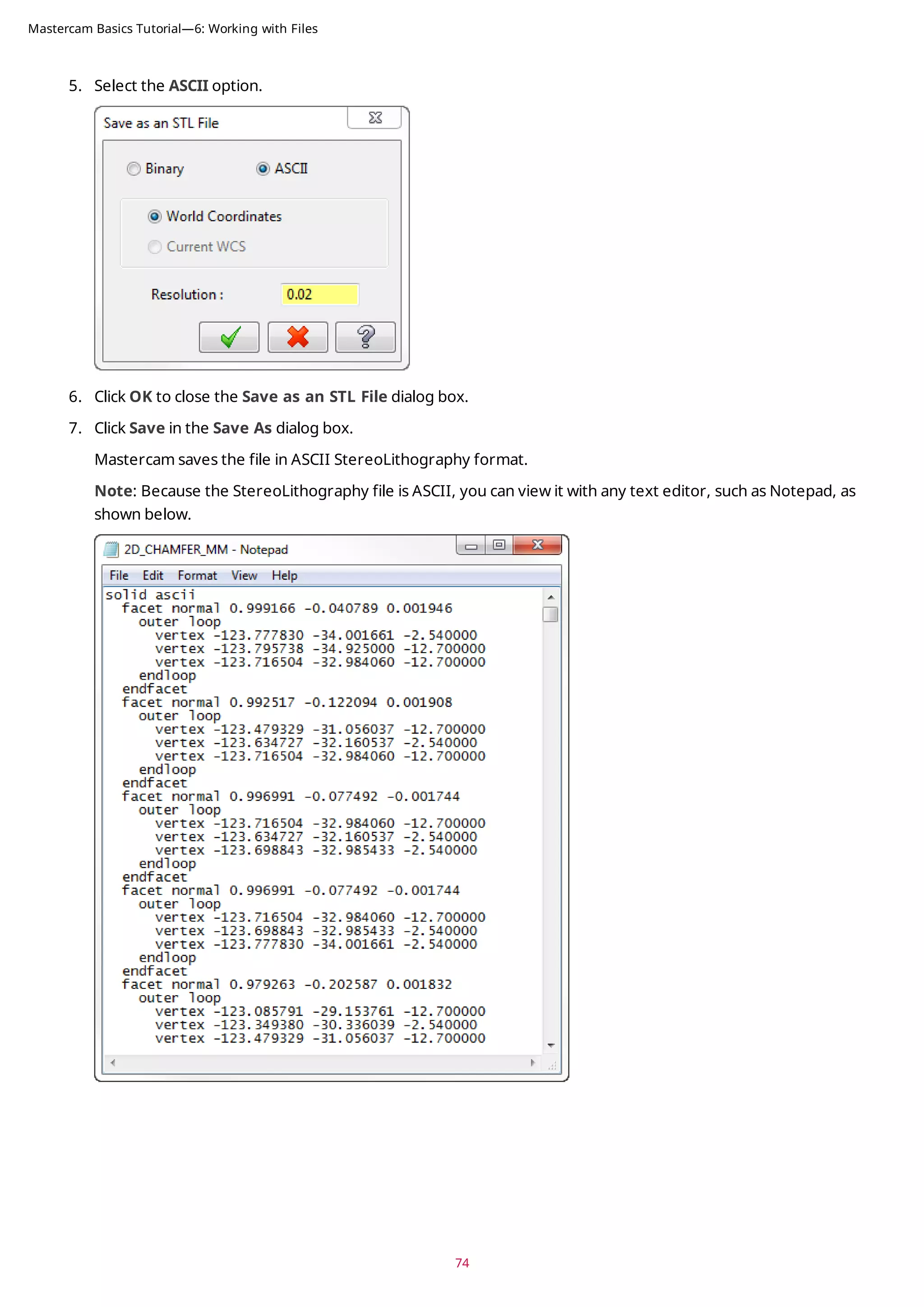
Task: Close the Save as an STL File dialog
Action: (375, 118)
